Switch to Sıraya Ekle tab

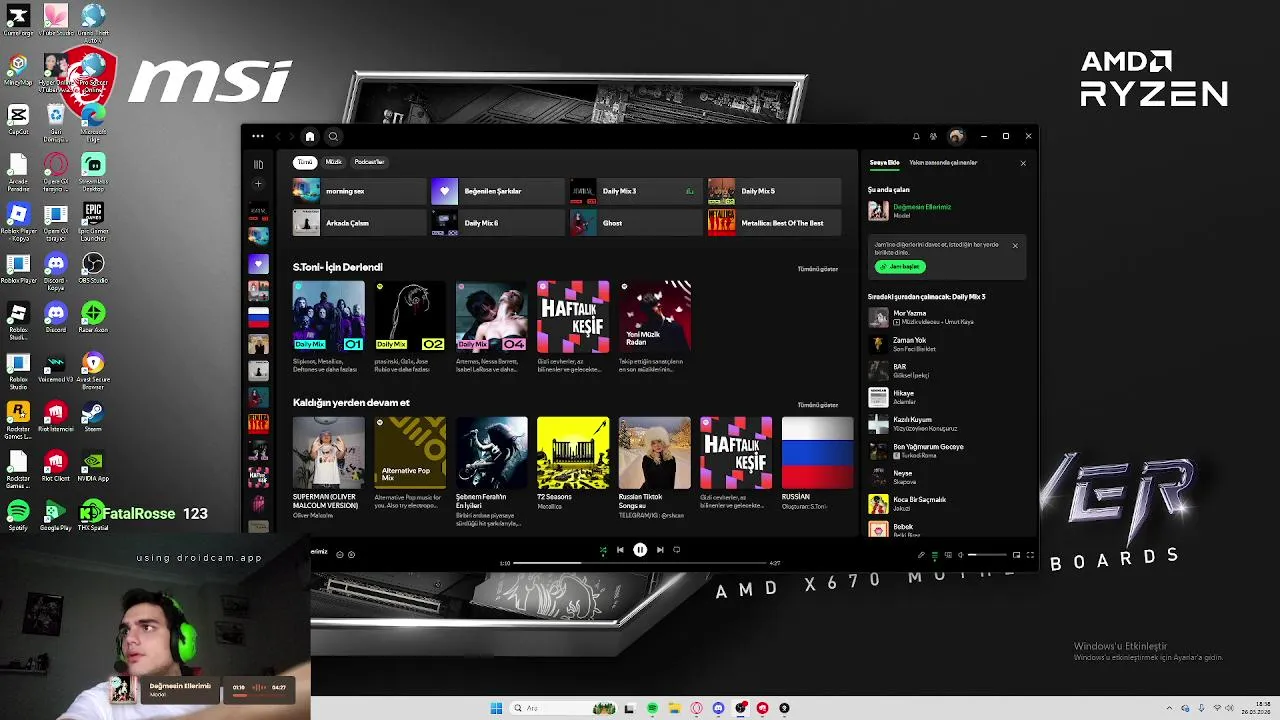pos(884,162)
